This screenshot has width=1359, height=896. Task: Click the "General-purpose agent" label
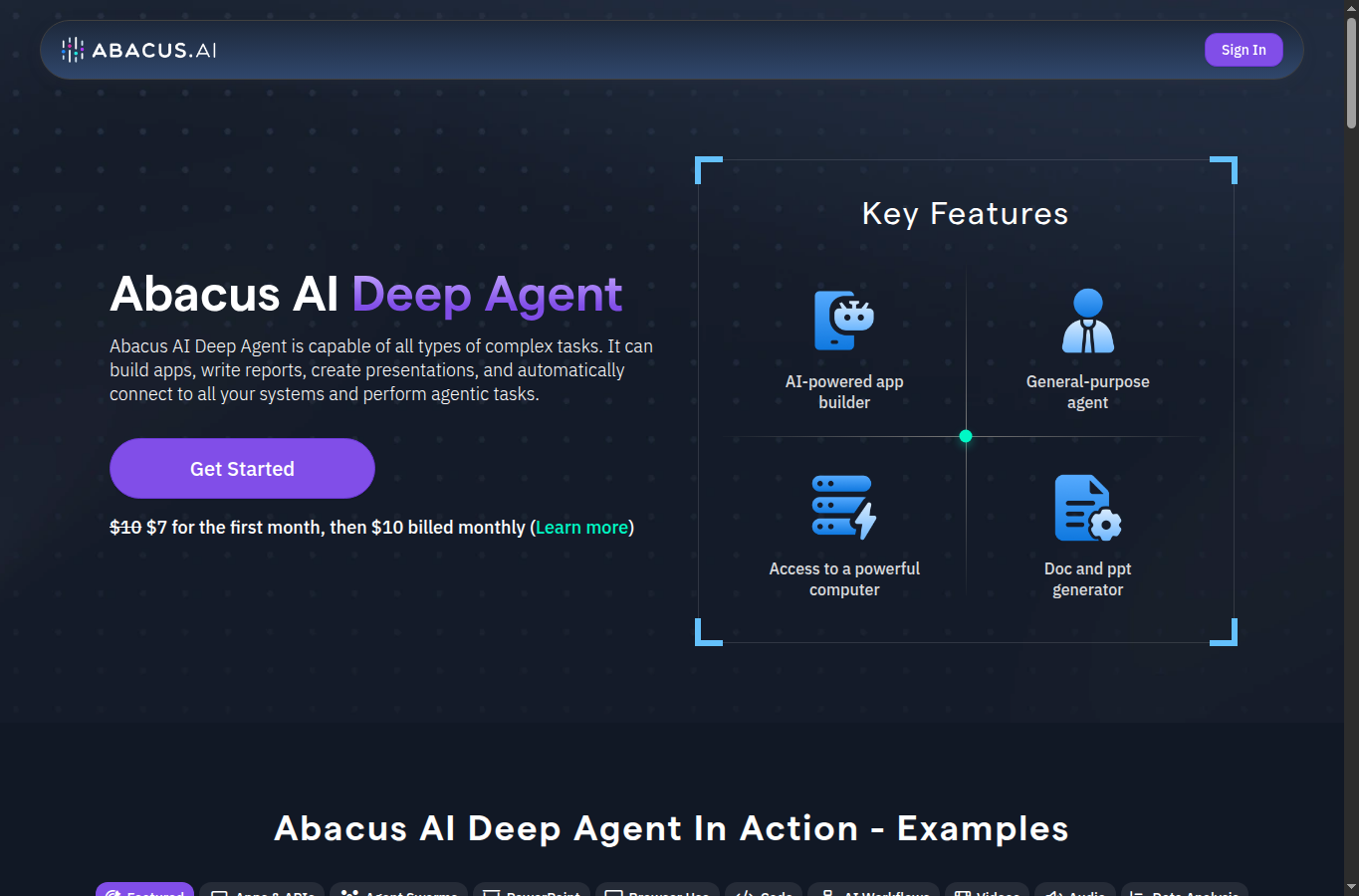coord(1087,392)
